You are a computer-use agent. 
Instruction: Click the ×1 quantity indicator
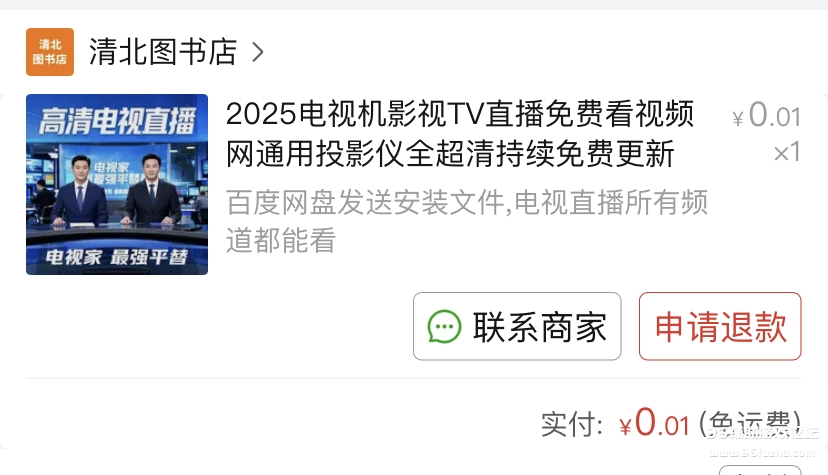(787, 153)
